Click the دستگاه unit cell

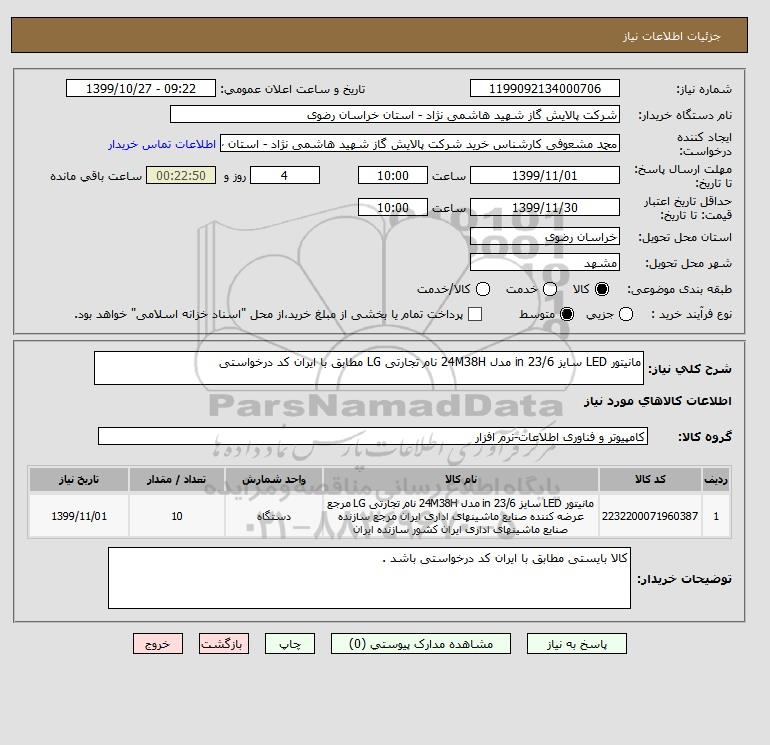[274, 516]
